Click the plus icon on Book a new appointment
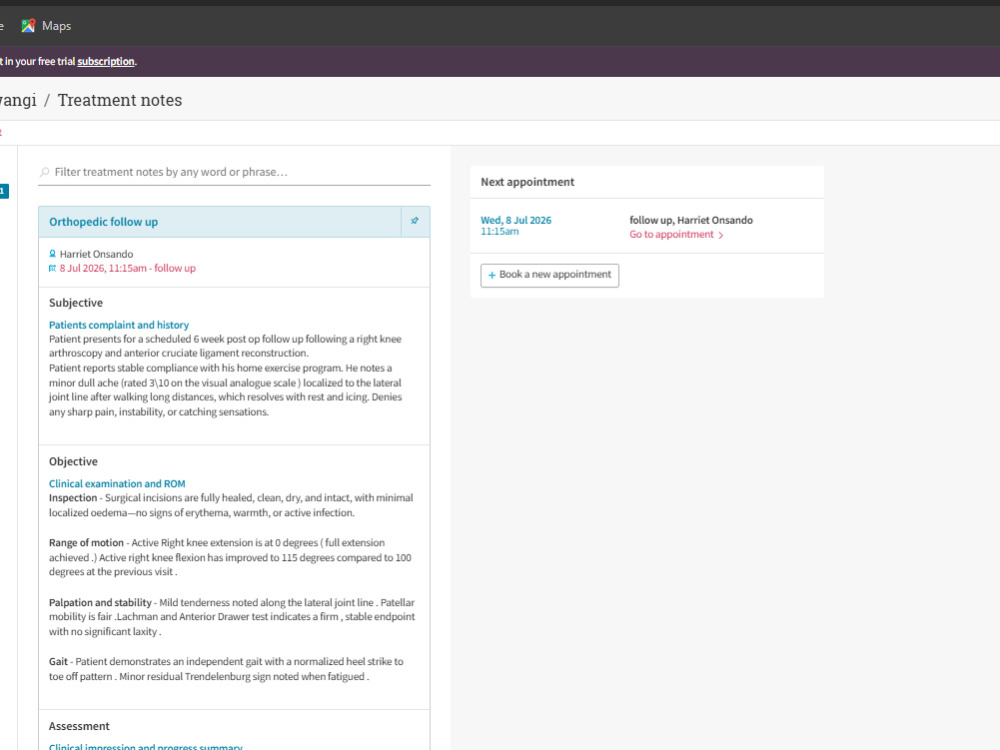The width and height of the screenshot is (1000, 750). (x=492, y=275)
